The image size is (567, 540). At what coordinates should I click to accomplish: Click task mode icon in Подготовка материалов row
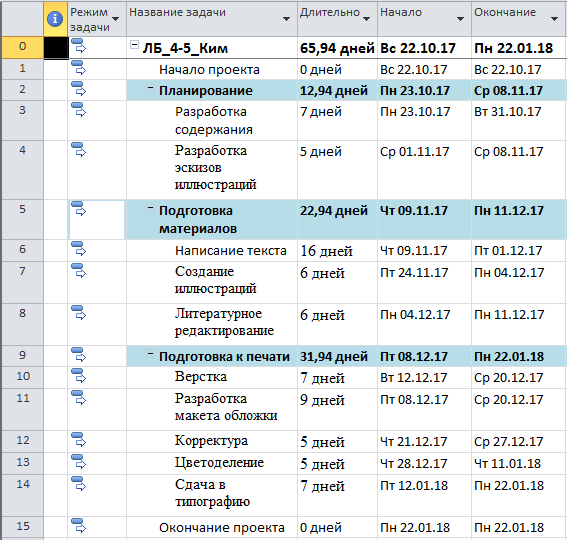click(78, 209)
